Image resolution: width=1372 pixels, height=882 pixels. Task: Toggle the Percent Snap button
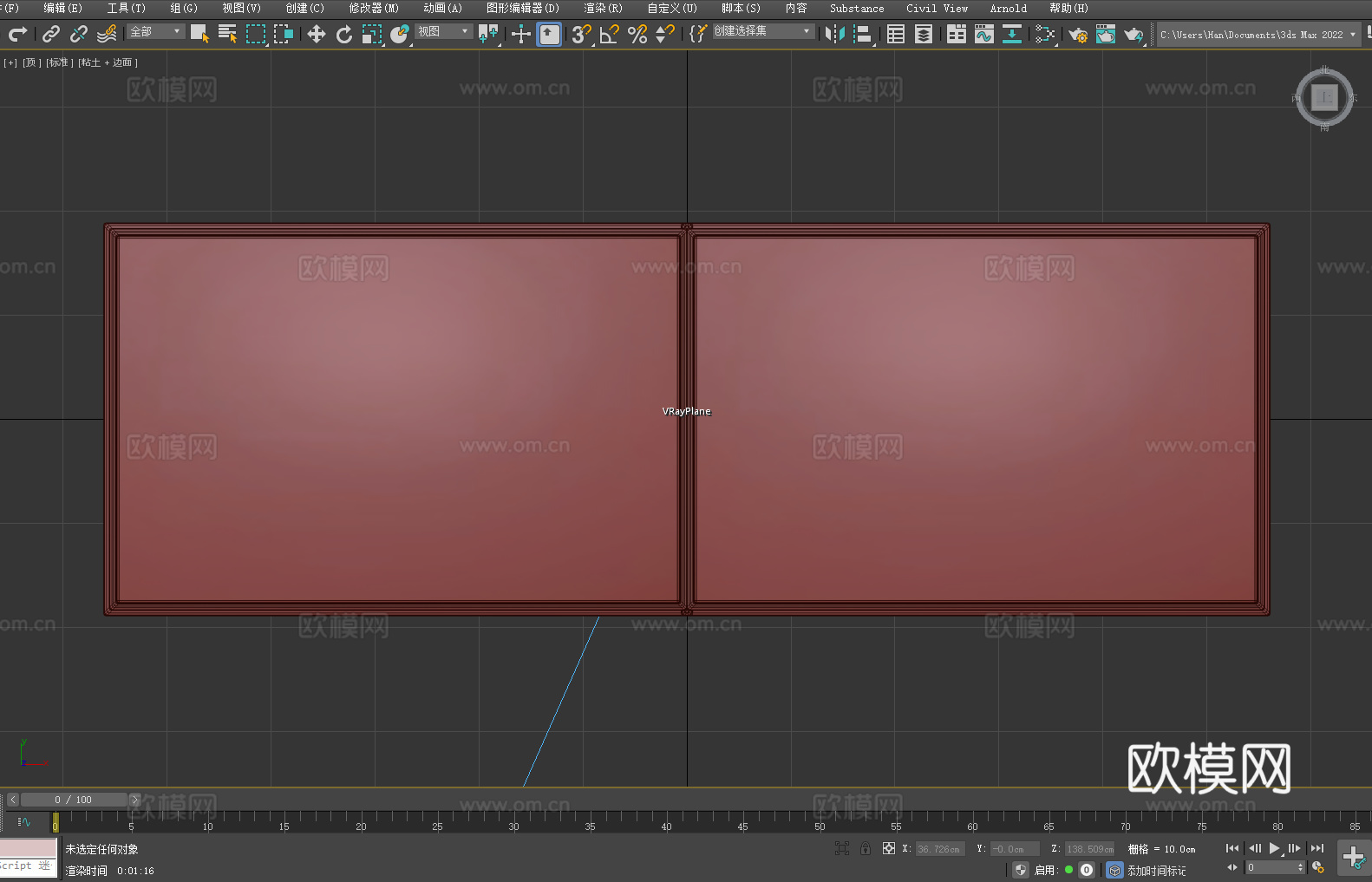637,34
